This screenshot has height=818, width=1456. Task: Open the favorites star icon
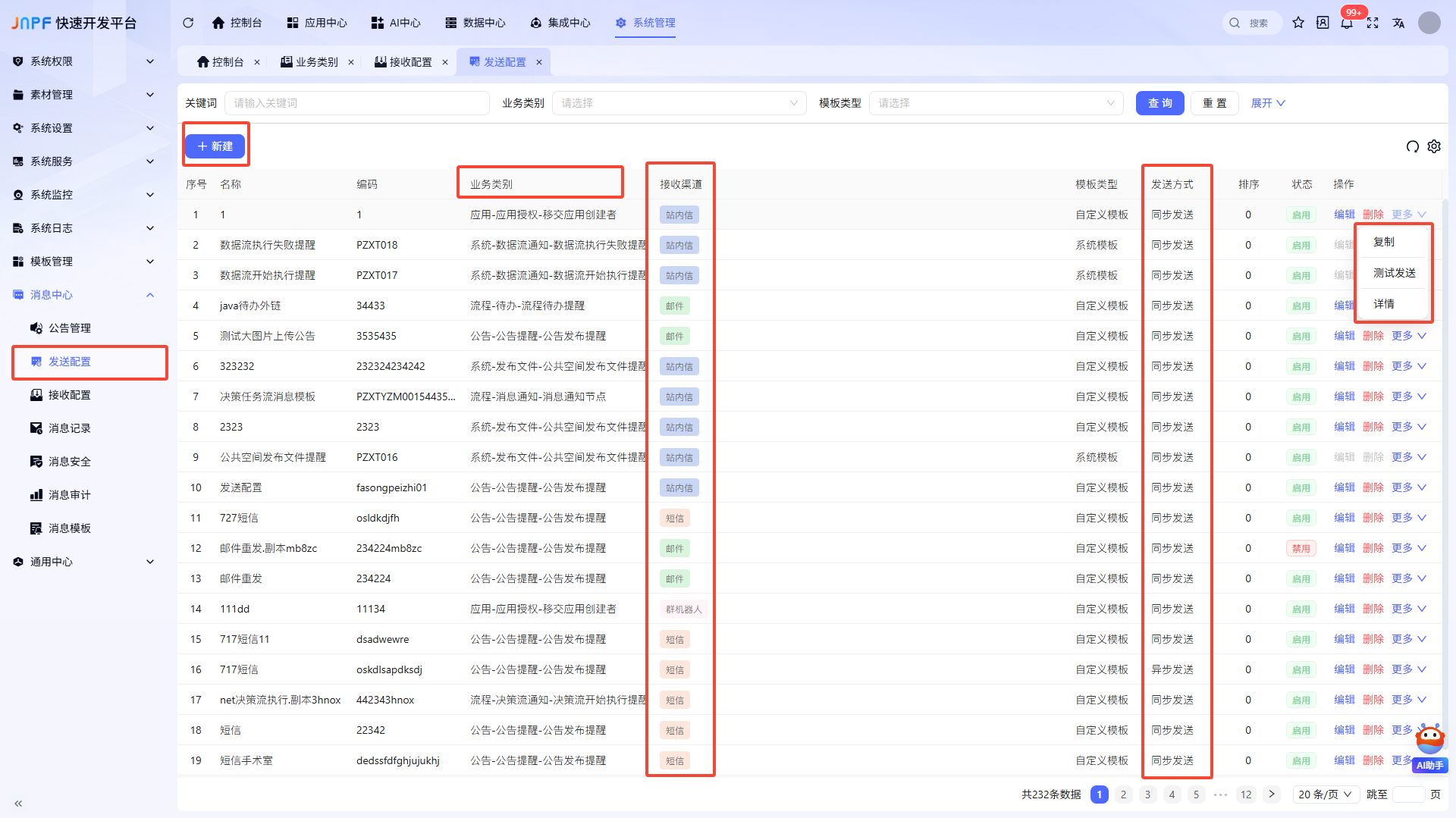tap(1298, 23)
